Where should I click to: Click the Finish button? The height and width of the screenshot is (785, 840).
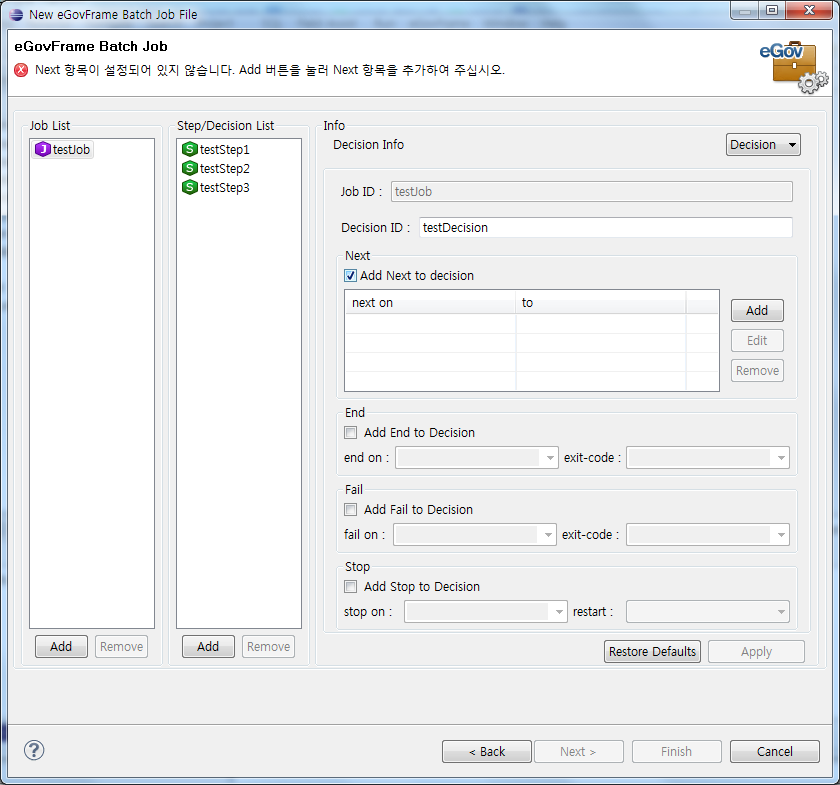(x=677, y=752)
